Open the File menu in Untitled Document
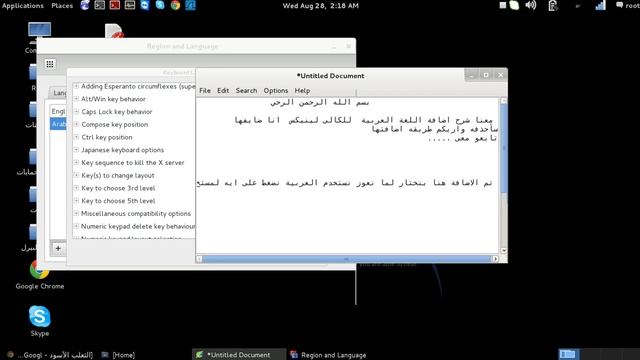Image resolution: width=640 pixels, height=360 pixels. 205,91
